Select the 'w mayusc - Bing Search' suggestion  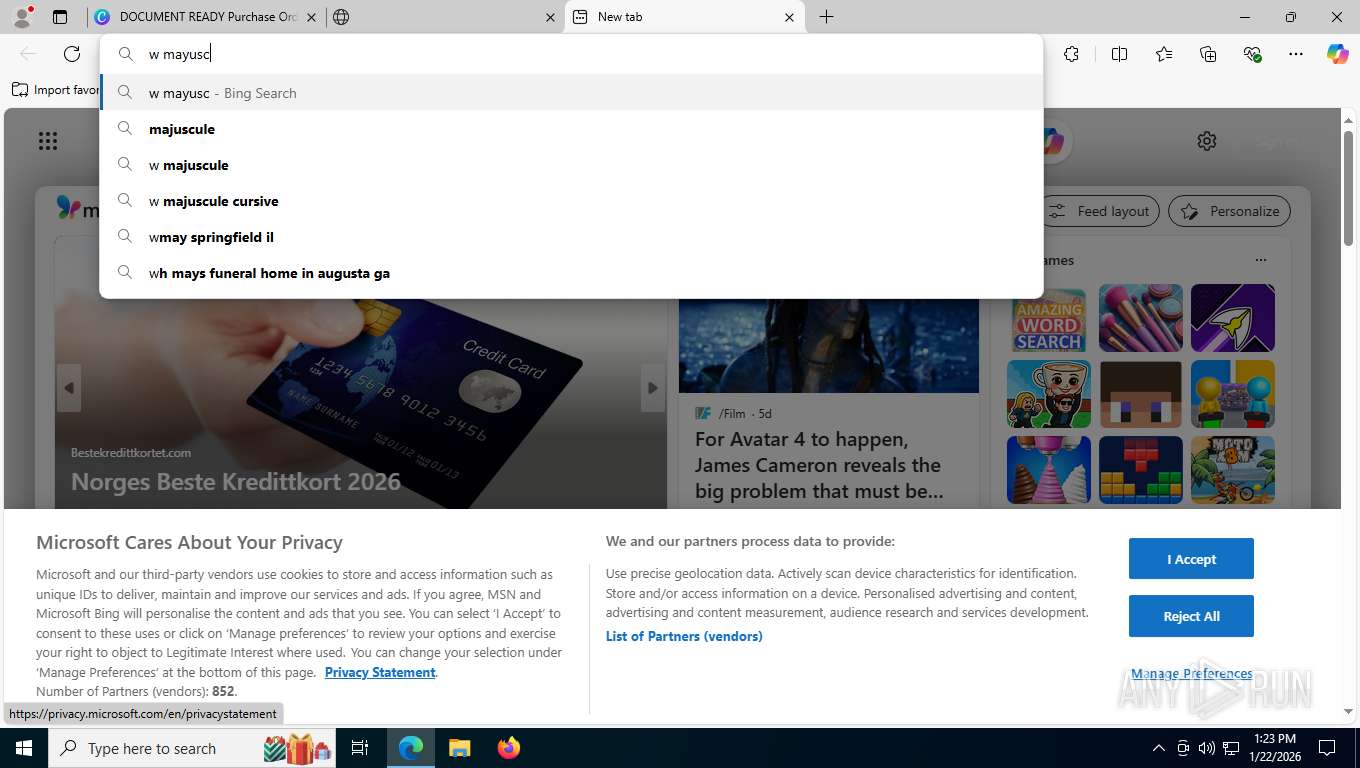[x=572, y=93]
